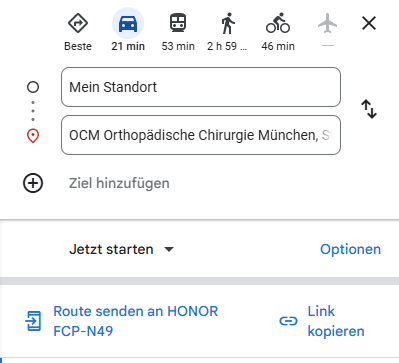
Task: Click the plus circle add destination icon
Action: [33, 183]
